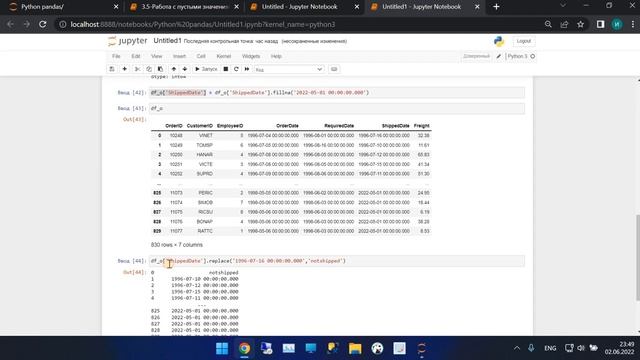
Task: Click the ShippedDate column header
Action: click(396, 126)
